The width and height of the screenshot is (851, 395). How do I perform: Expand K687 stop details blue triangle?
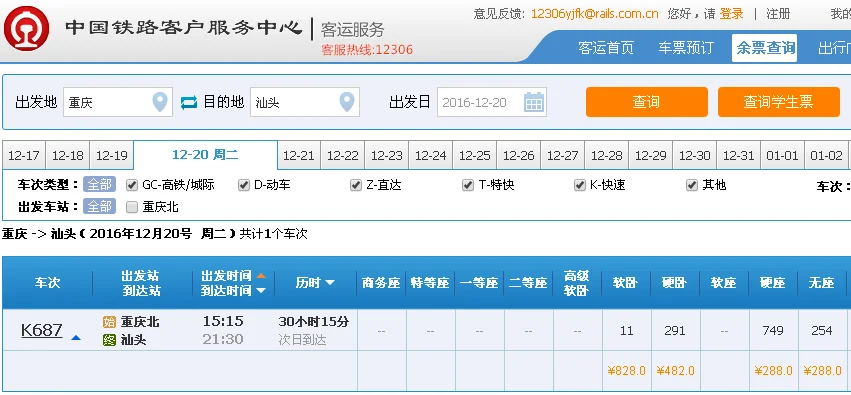(76, 337)
